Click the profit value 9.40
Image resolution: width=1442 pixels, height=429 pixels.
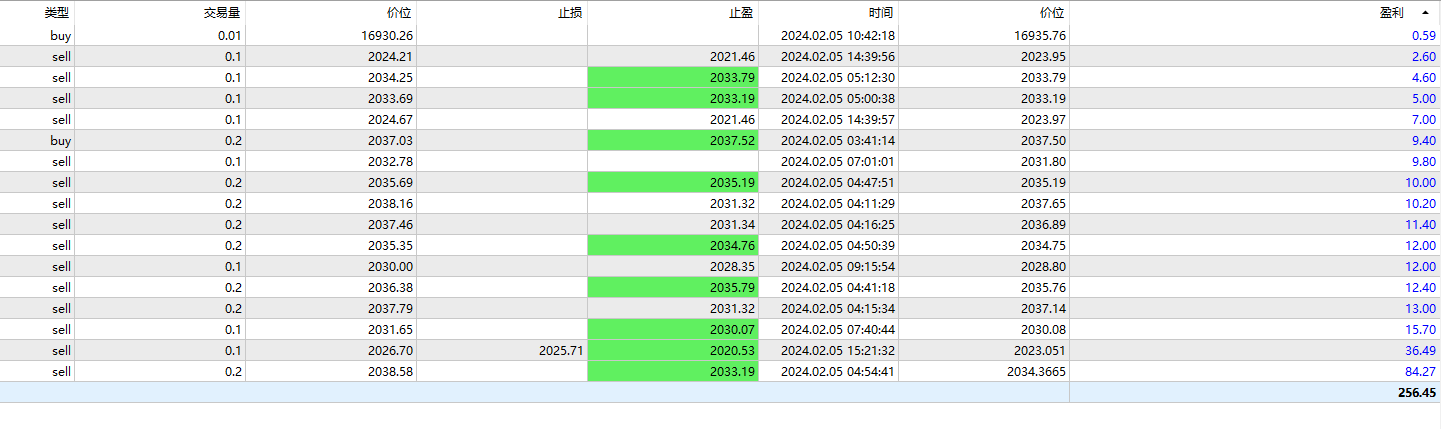(x=1424, y=140)
